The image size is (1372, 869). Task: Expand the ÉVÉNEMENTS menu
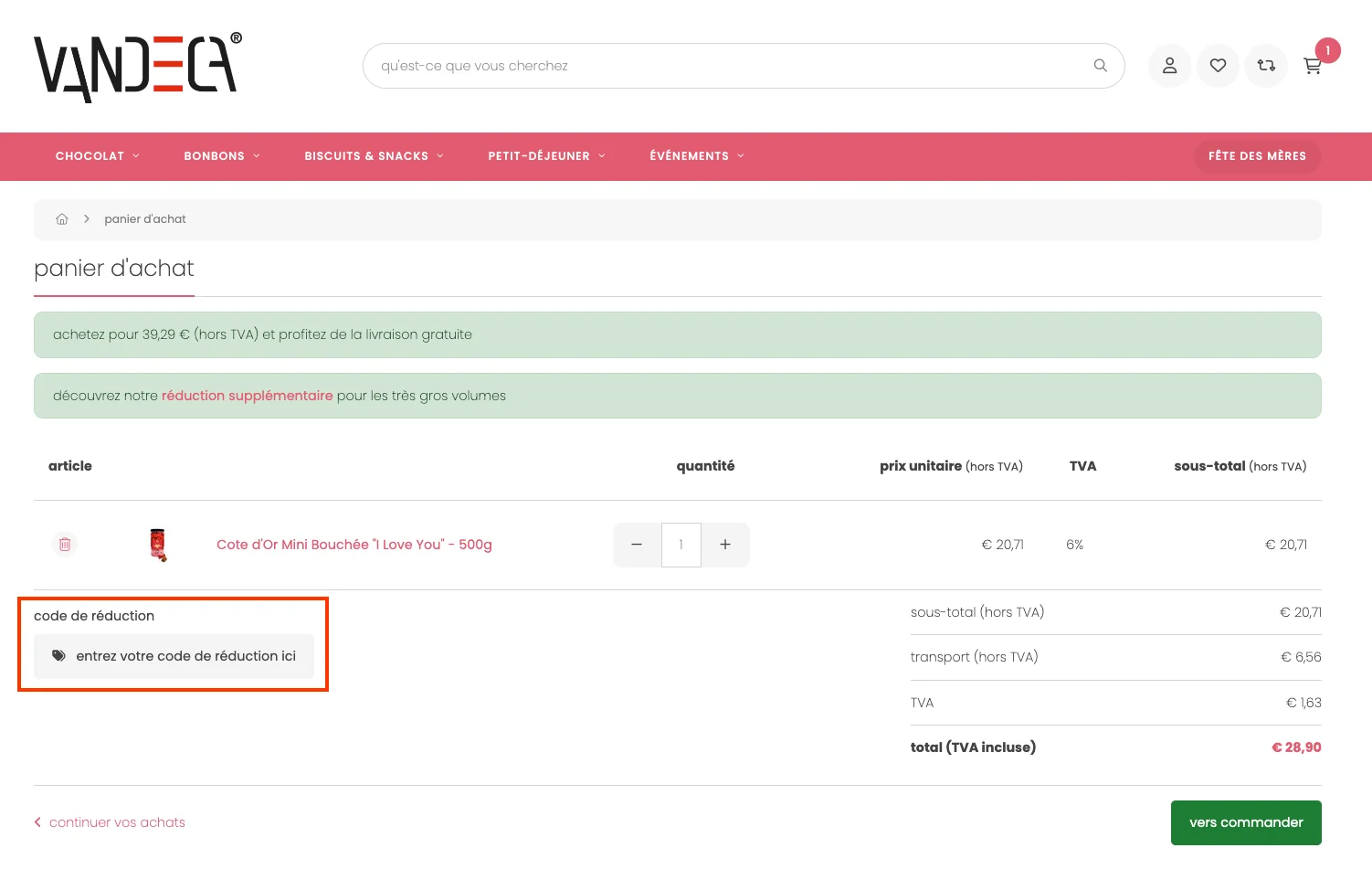coord(697,156)
